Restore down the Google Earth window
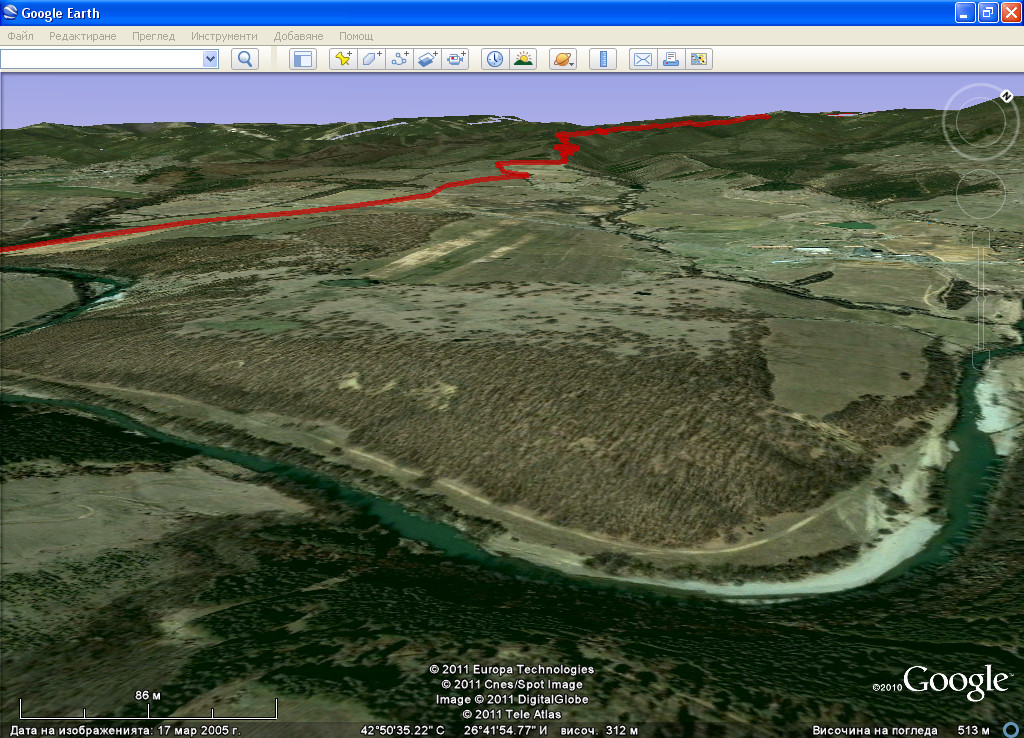 pyautogui.click(x=988, y=12)
